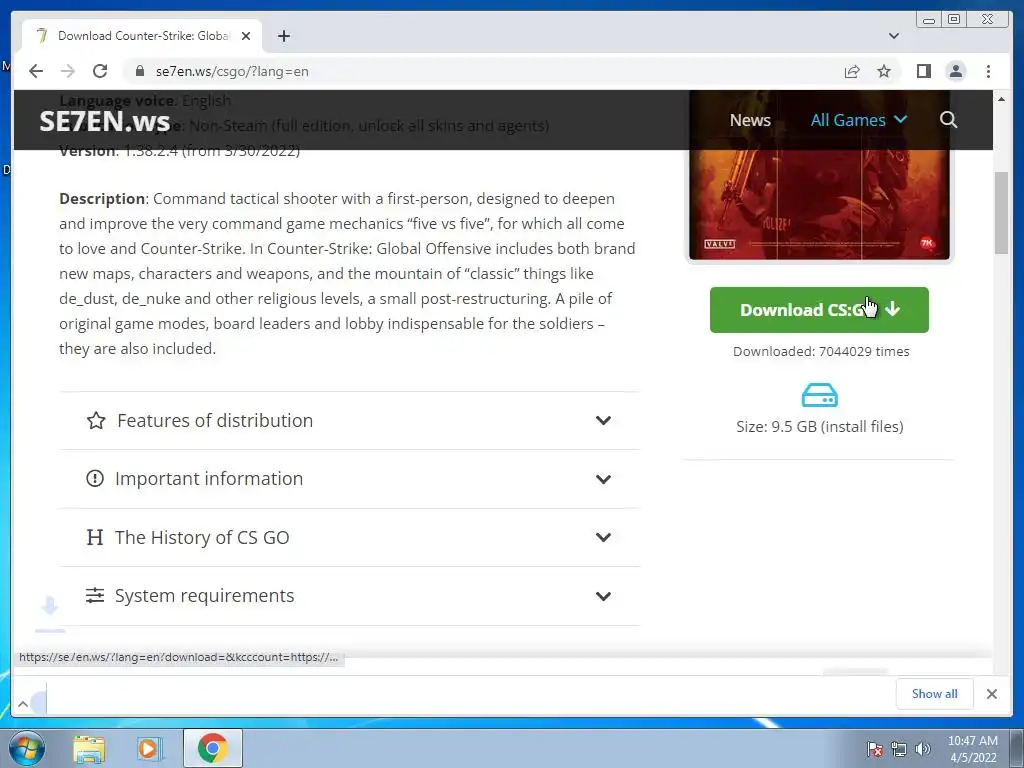Expand the All Games menu
This screenshot has width=1024, height=768.
coord(859,120)
